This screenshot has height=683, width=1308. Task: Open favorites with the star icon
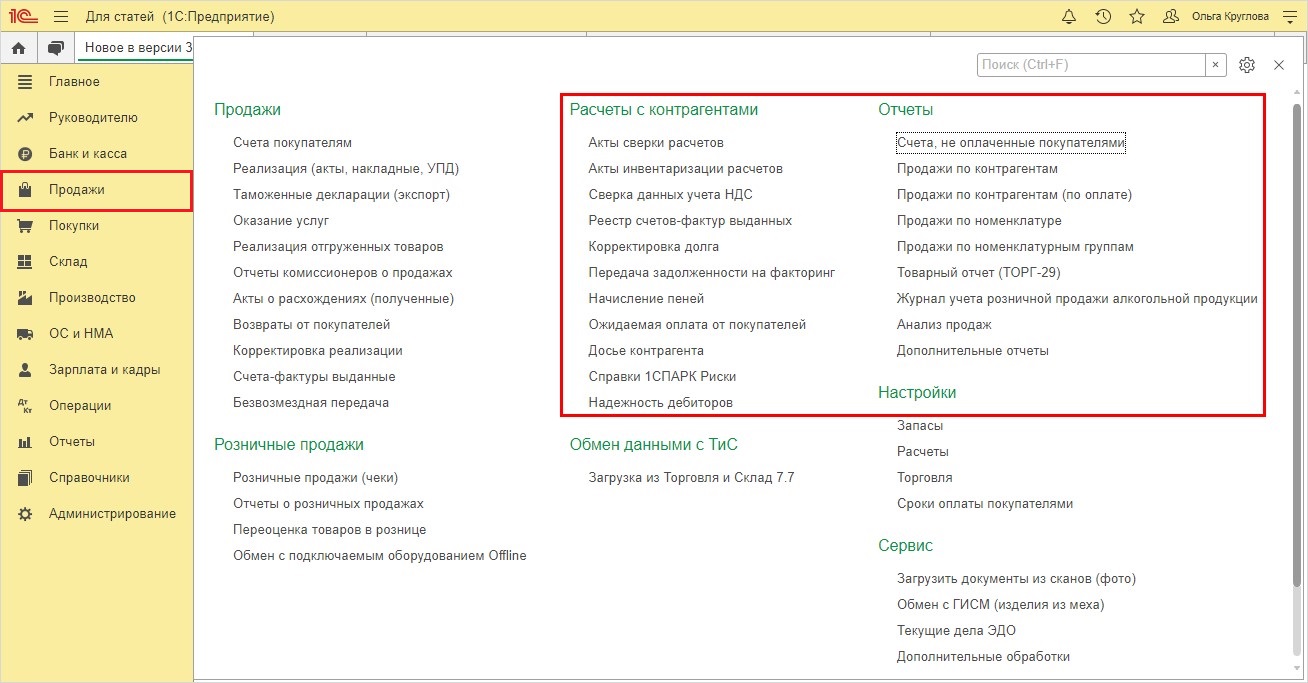(x=1137, y=17)
